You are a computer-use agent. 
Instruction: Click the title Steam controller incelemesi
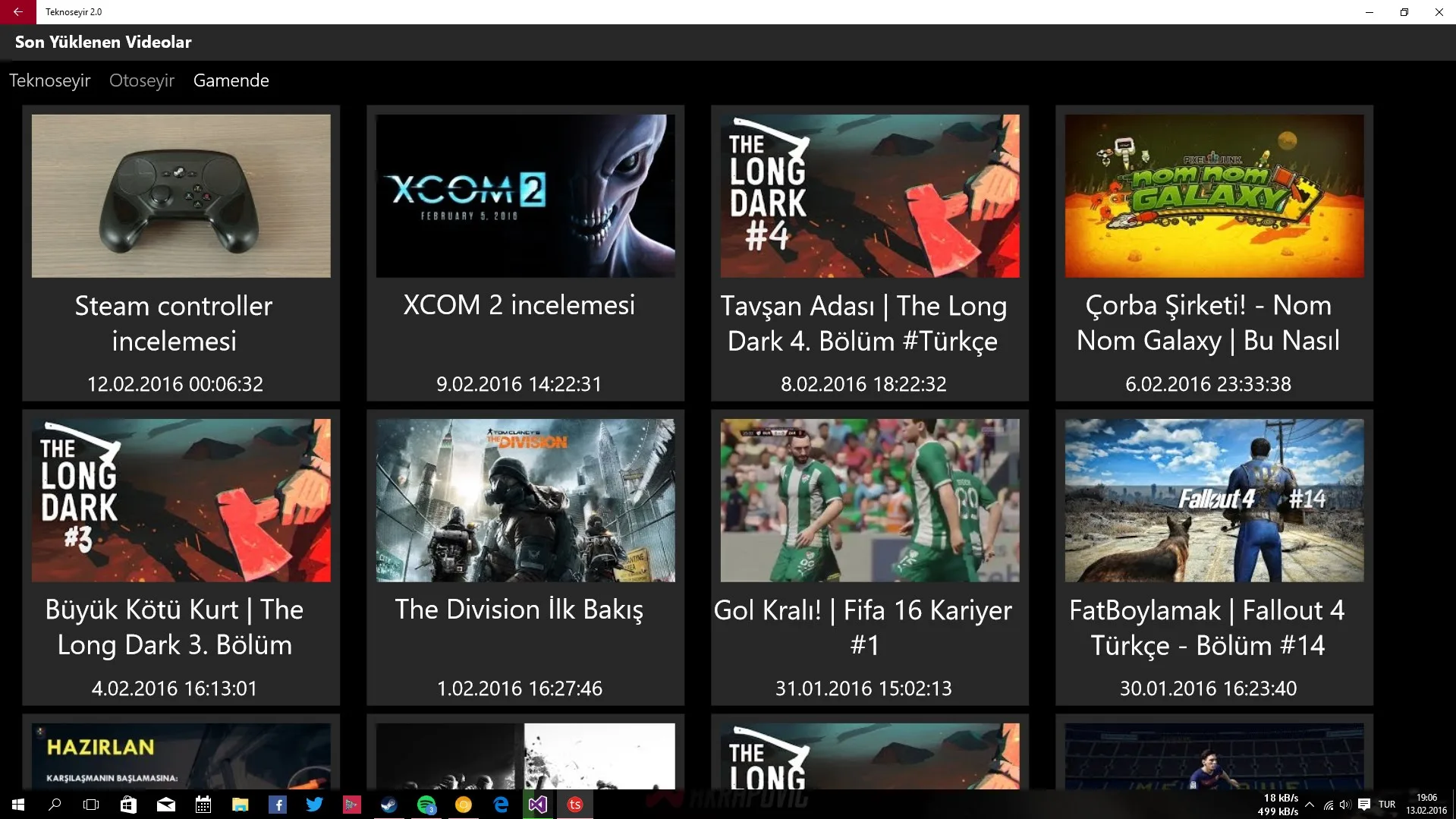174,323
